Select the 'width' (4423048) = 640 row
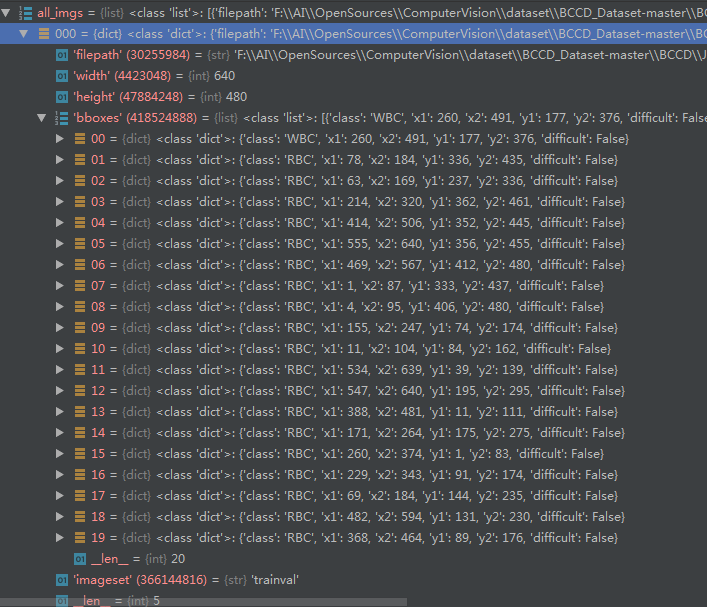Screen dimensions: 707x607 click(354, 76)
